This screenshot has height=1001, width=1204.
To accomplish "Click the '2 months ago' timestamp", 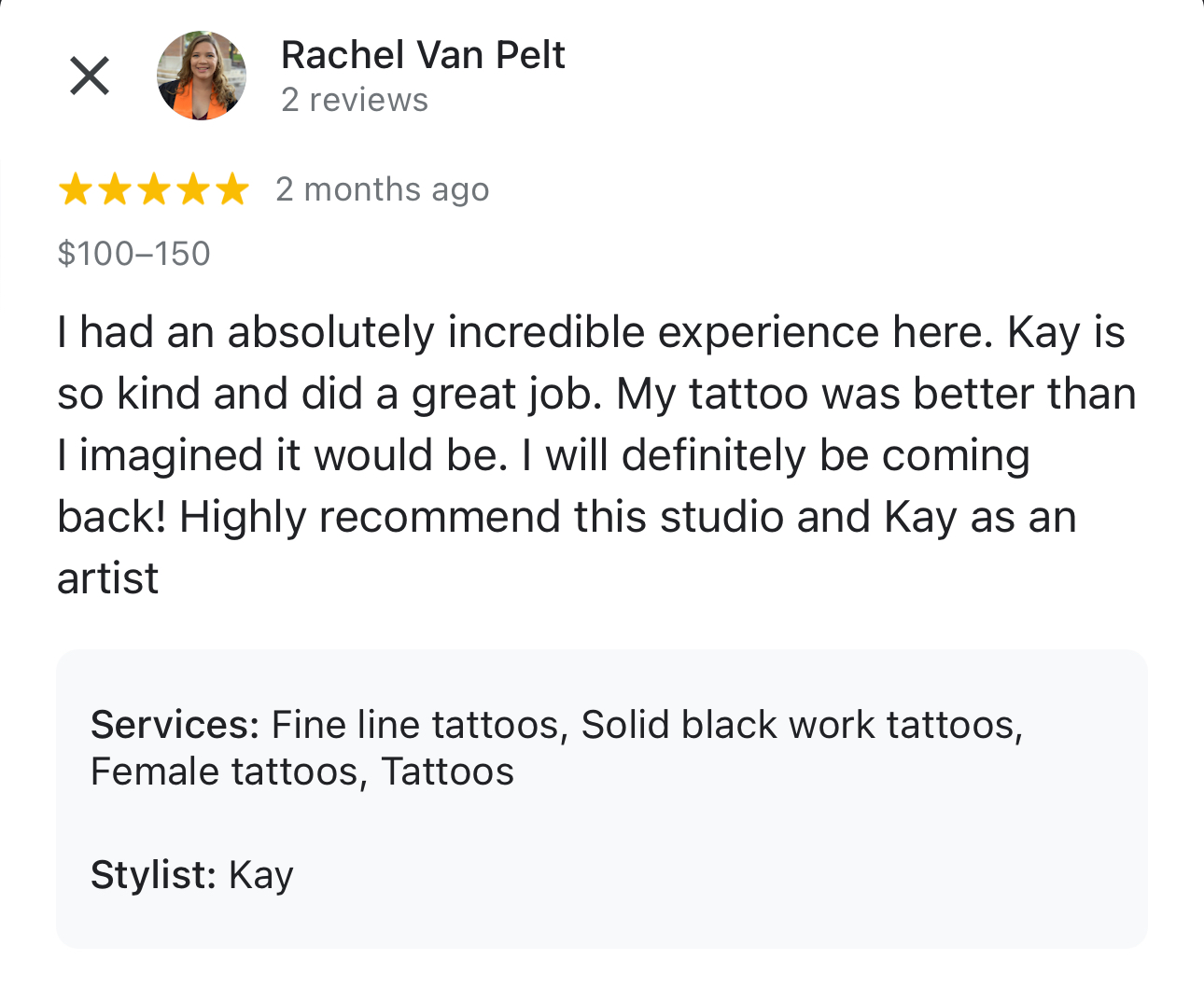I will [382, 189].
